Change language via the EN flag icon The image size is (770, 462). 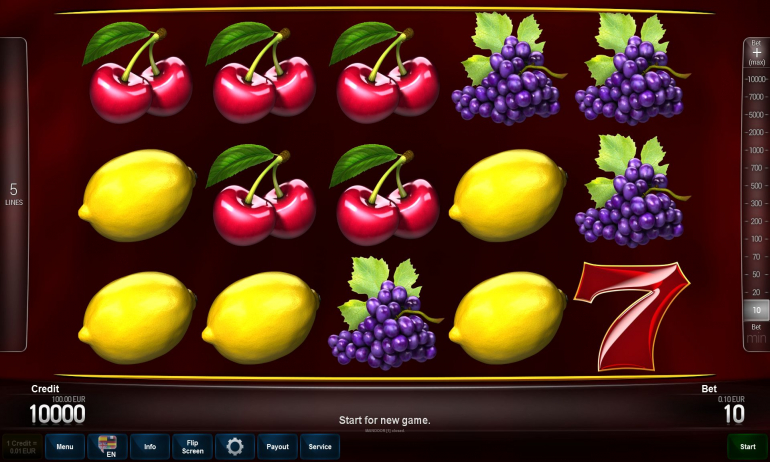tap(108, 446)
